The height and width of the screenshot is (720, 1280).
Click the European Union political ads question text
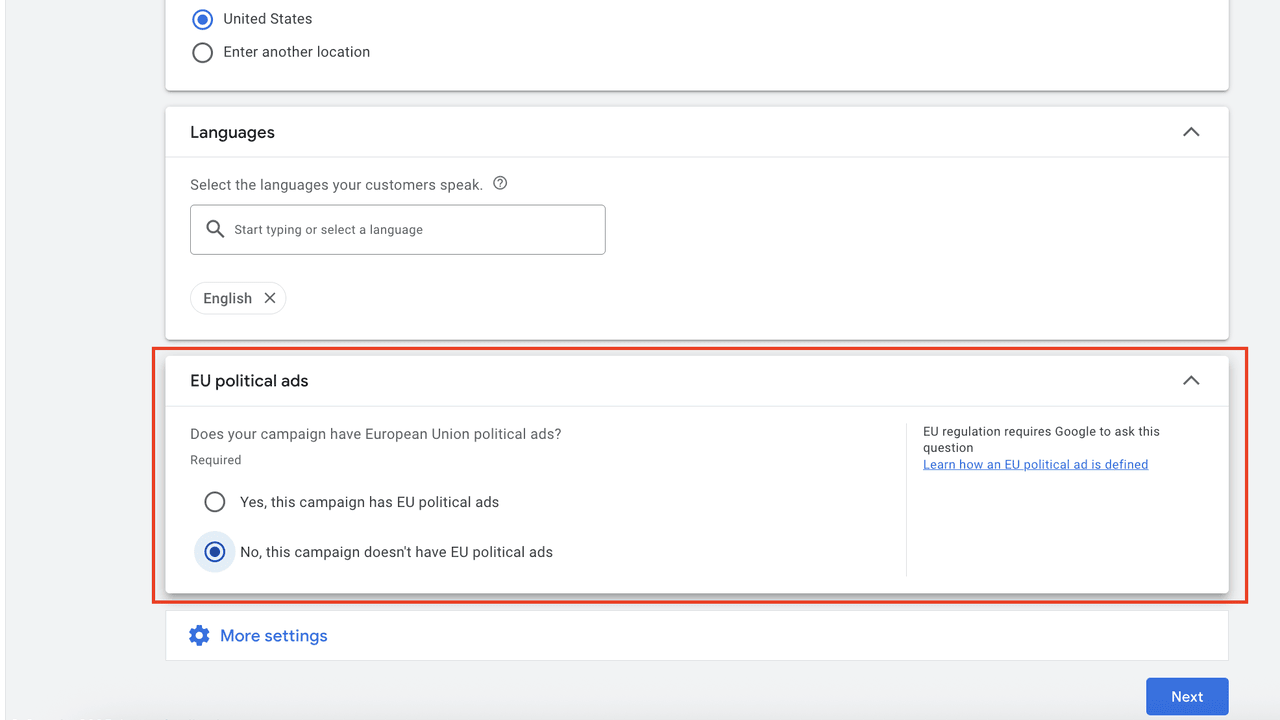(x=375, y=434)
